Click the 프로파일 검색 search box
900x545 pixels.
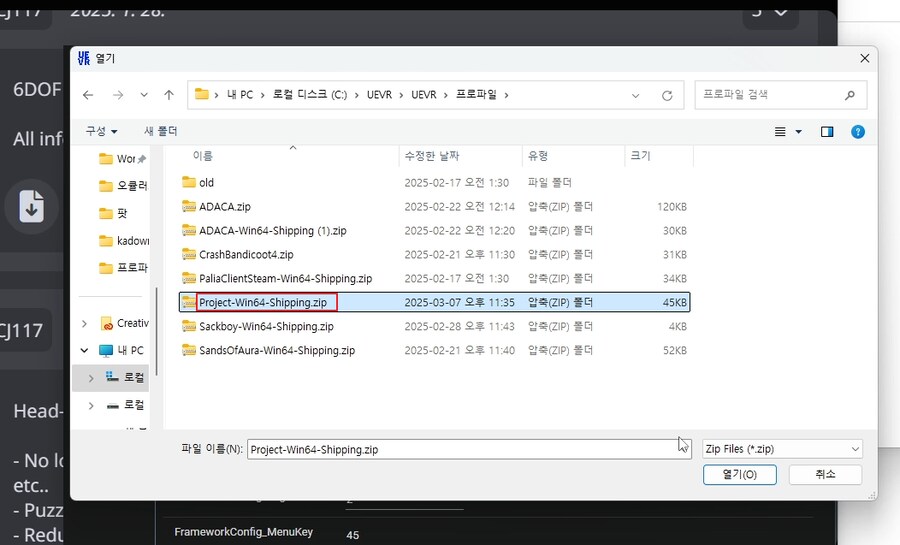click(x=781, y=95)
